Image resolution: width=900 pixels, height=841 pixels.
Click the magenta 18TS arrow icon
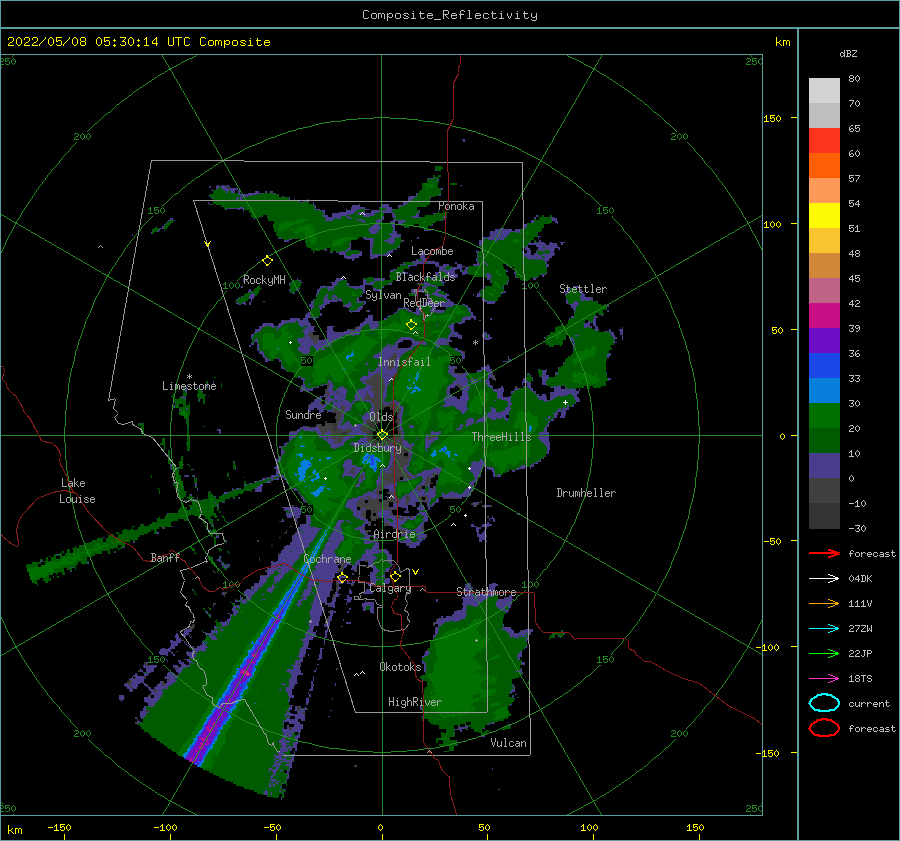point(824,679)
